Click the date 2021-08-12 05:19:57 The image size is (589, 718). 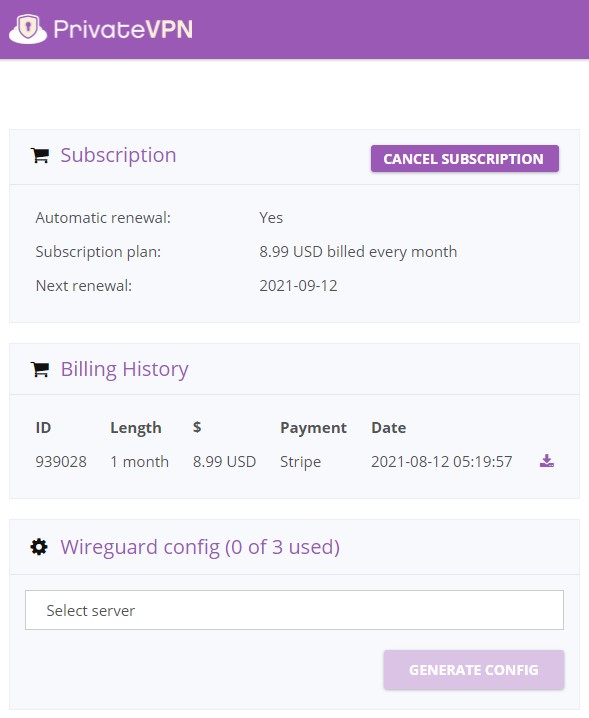(442, 461)
